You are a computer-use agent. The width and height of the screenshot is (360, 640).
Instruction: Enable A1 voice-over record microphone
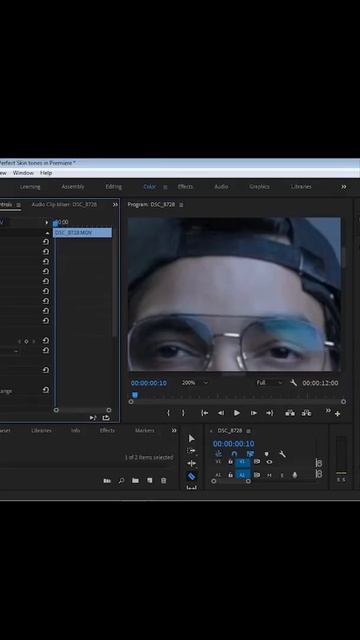[295, 475]
